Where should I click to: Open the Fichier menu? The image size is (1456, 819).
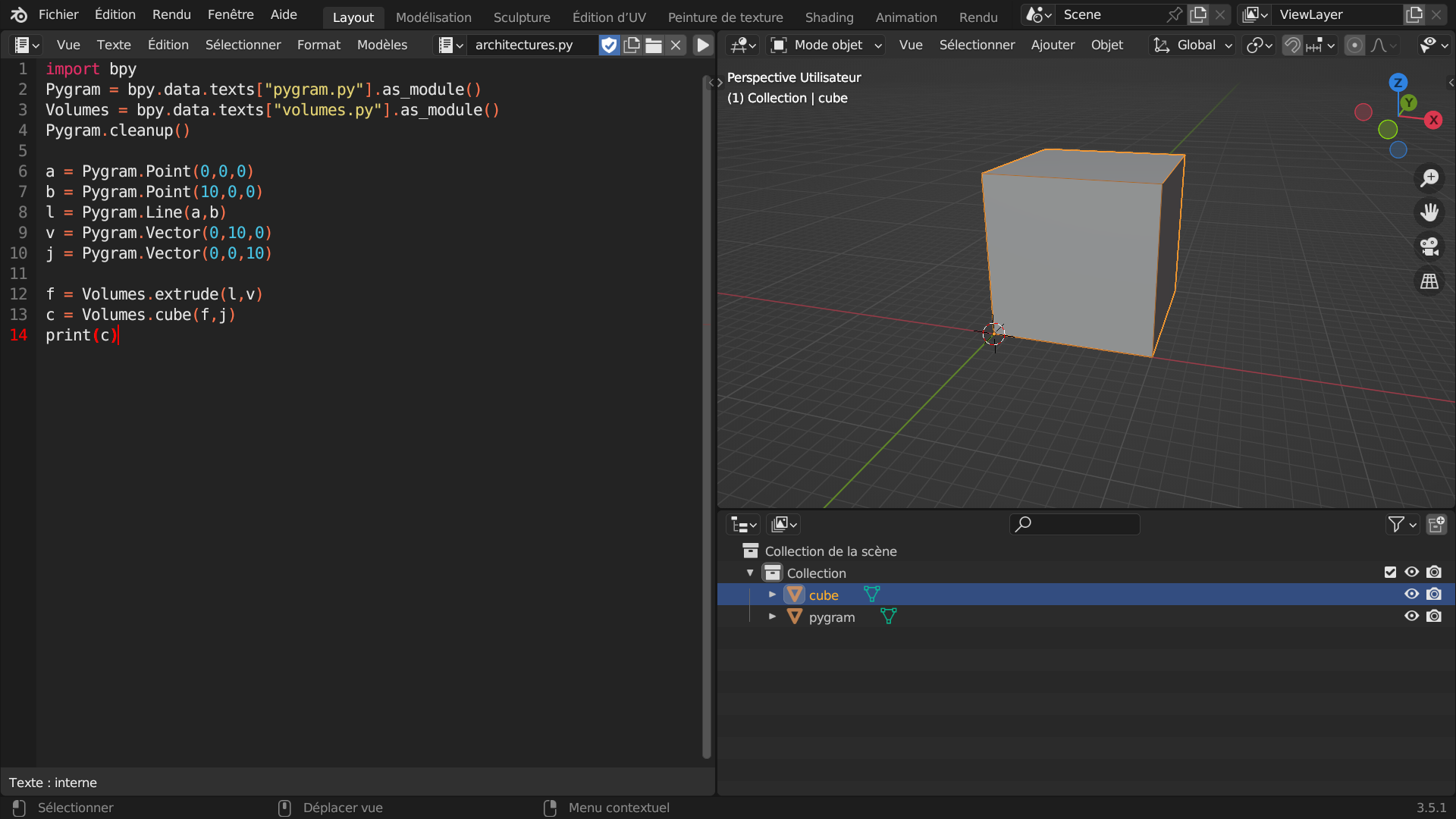click(x=58, y=14)
